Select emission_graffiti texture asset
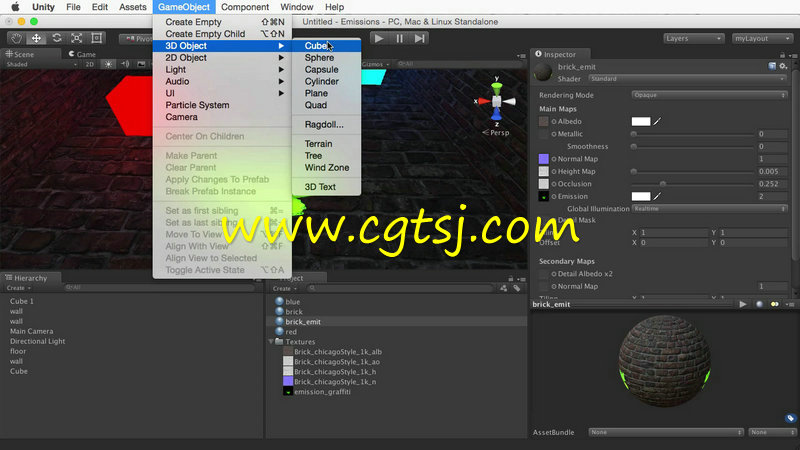800x450 pixels. tap(322, 392)
